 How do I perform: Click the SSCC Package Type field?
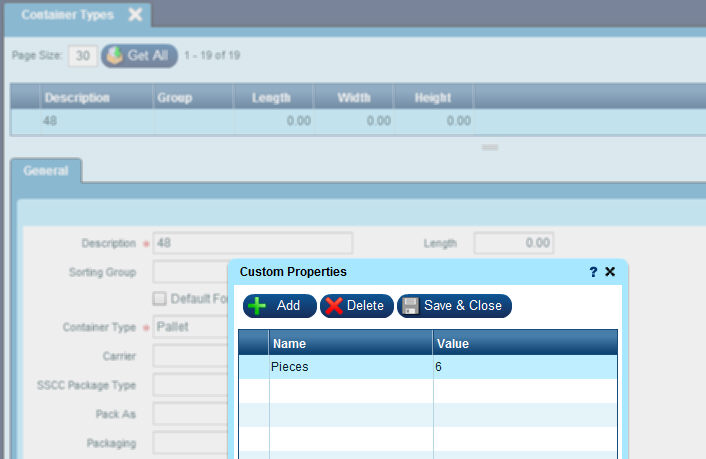tap(191, 385)
